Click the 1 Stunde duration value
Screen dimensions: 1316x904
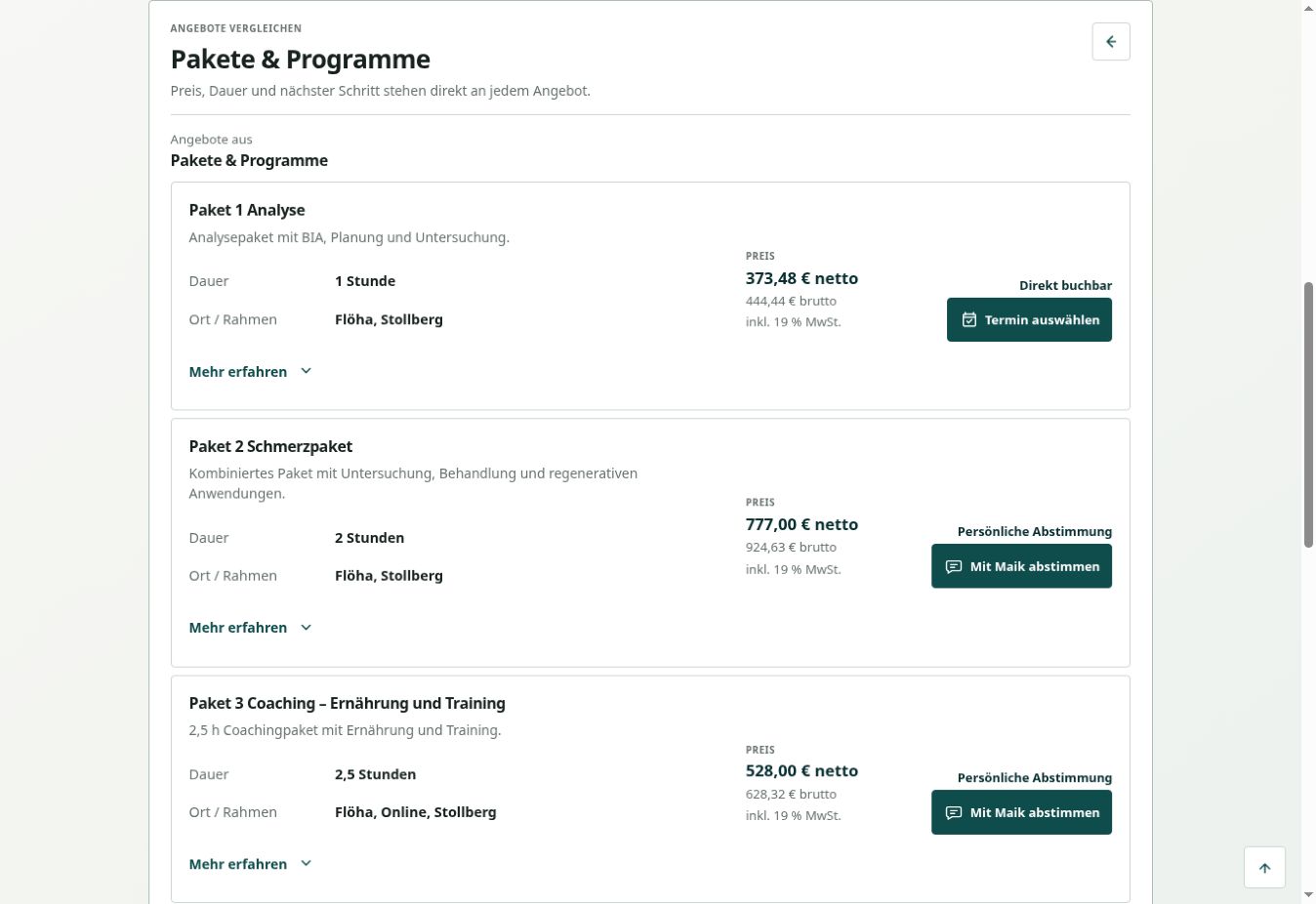[x=365, y=281]
